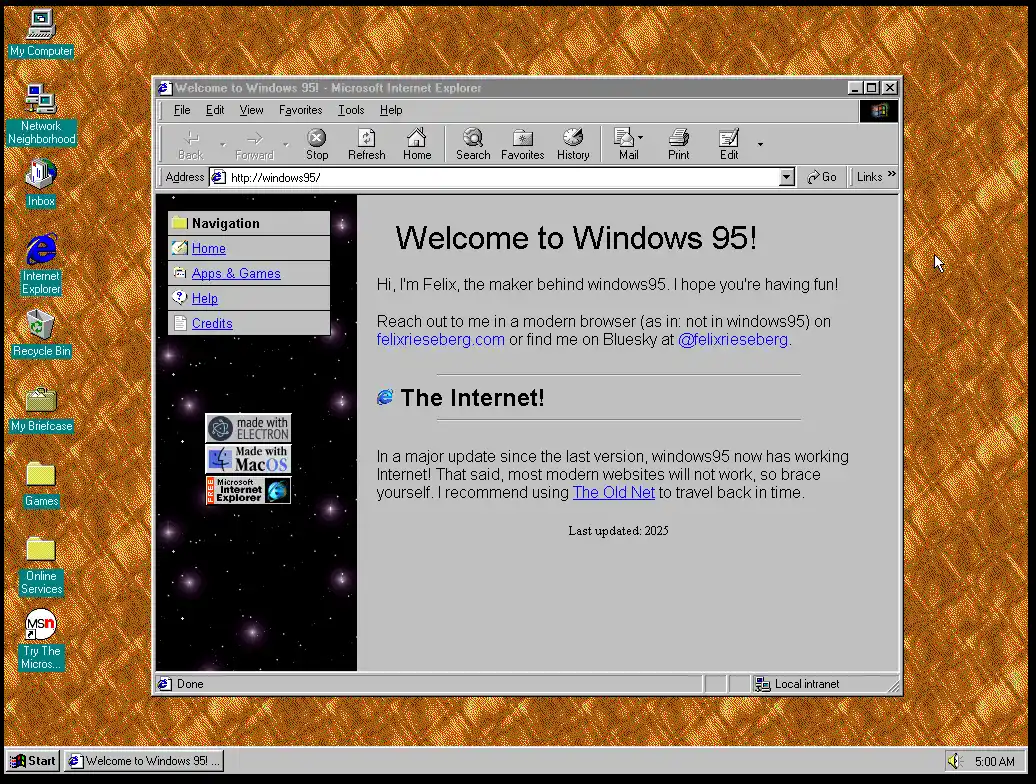
Task: Open the View menu
Action: pyautogui.click(x=251, y=110)
